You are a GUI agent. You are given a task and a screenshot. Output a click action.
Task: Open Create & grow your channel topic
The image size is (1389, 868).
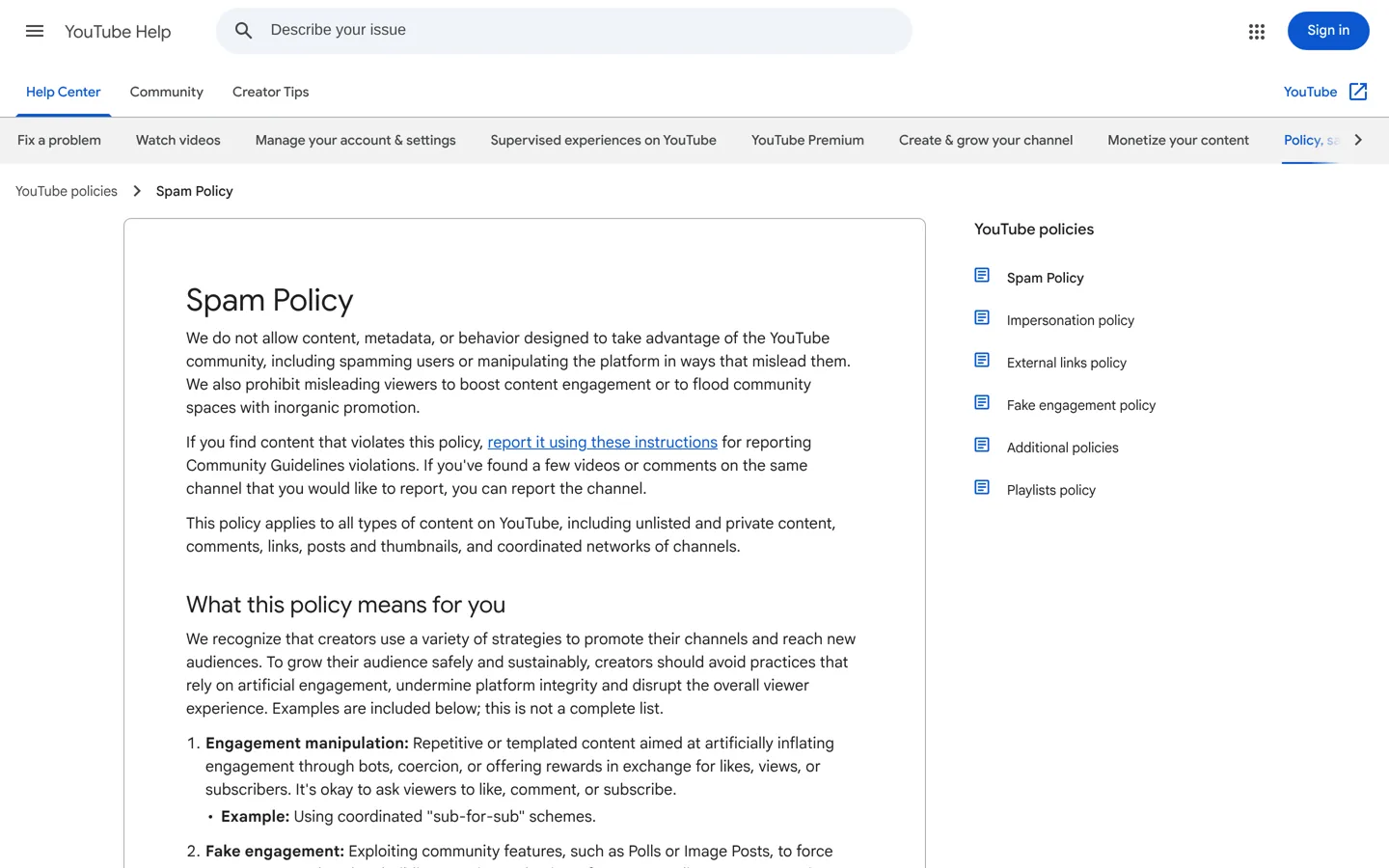986,140
